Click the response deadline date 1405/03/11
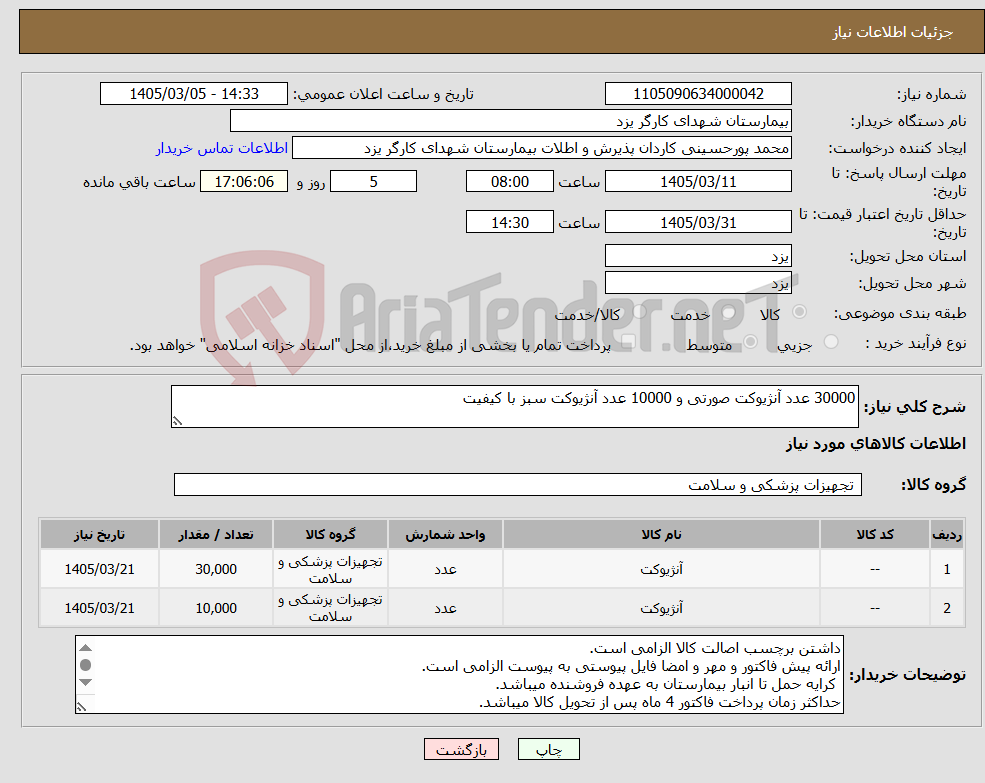 [698, 182]
